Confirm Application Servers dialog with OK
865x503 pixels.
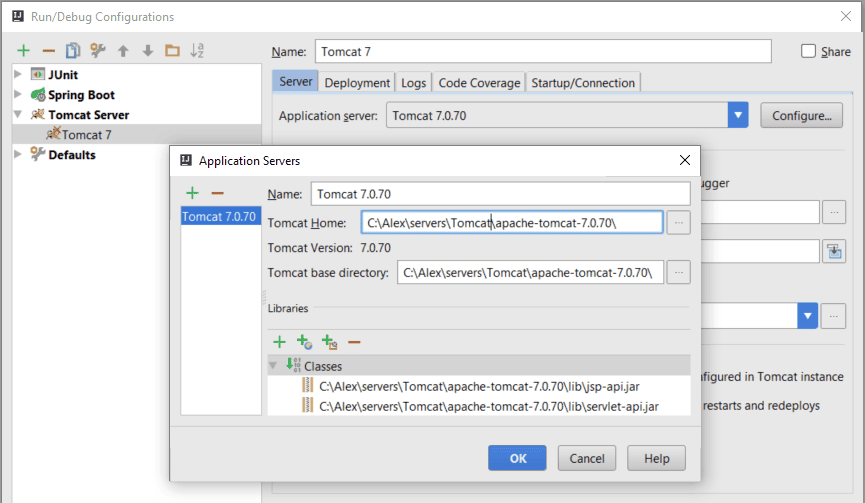517,458
